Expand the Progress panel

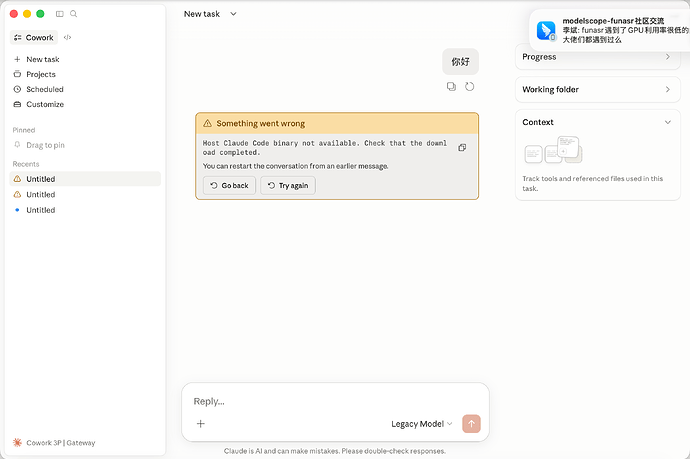tap(598, 57)
